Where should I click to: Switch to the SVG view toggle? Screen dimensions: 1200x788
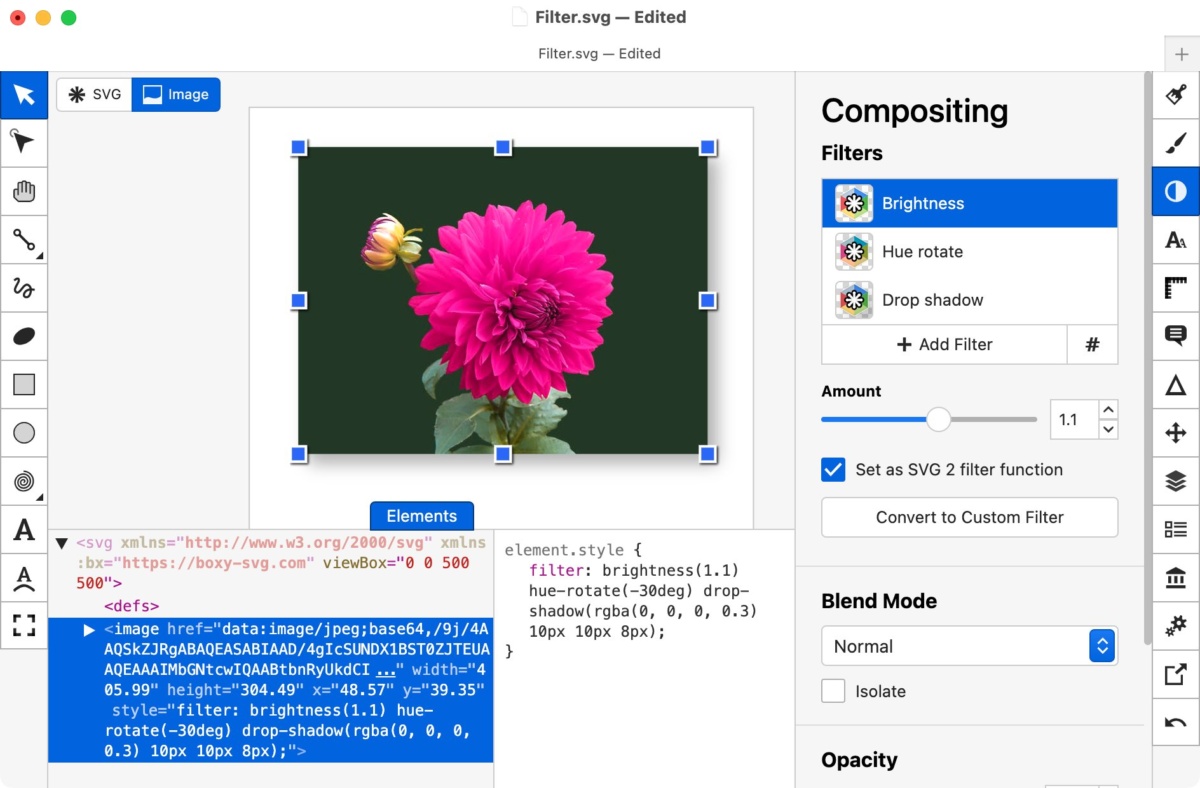[94, 95]
